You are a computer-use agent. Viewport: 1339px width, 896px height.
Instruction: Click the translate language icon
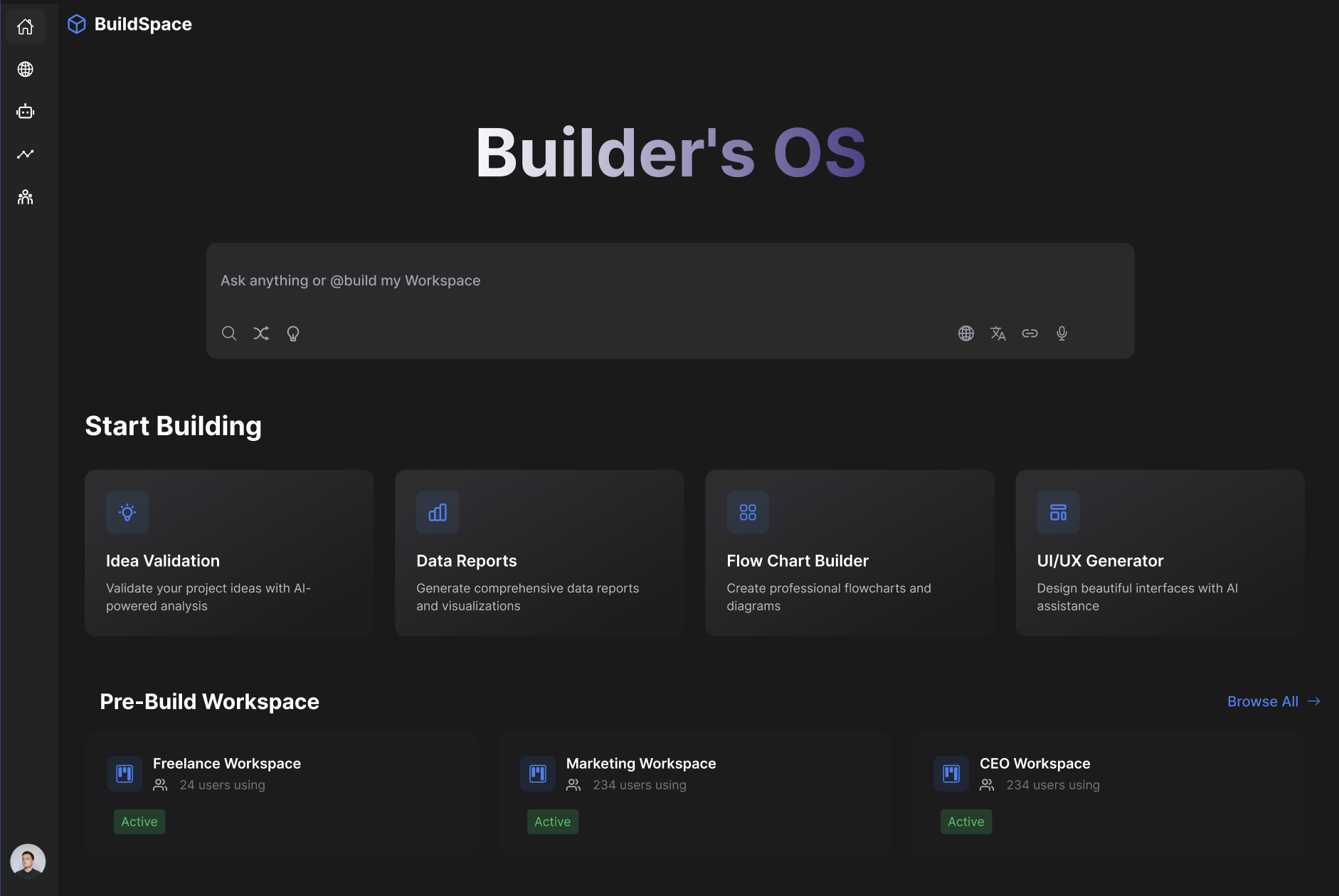(997, 333)
